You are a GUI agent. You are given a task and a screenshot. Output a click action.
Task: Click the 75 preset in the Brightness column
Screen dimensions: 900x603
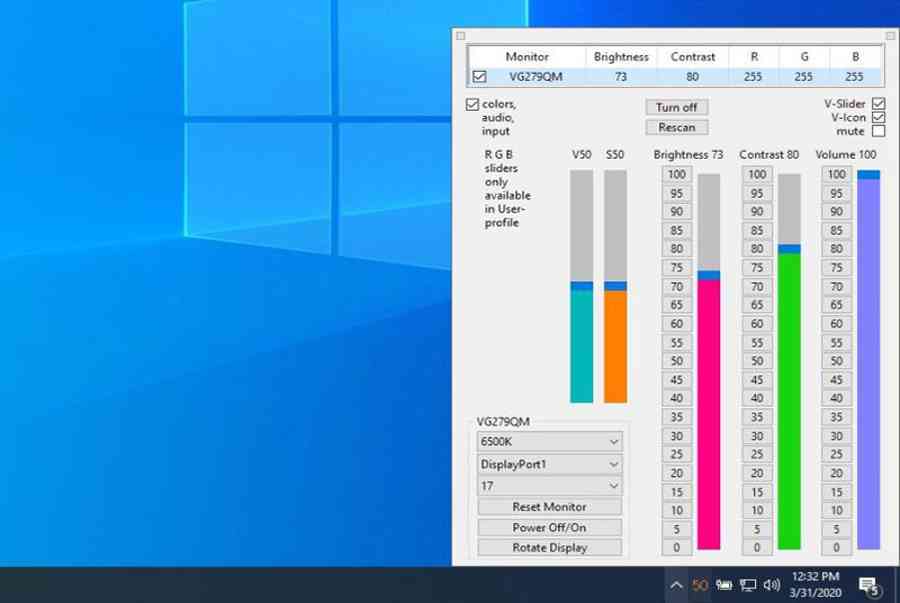(x=677, y=268)
